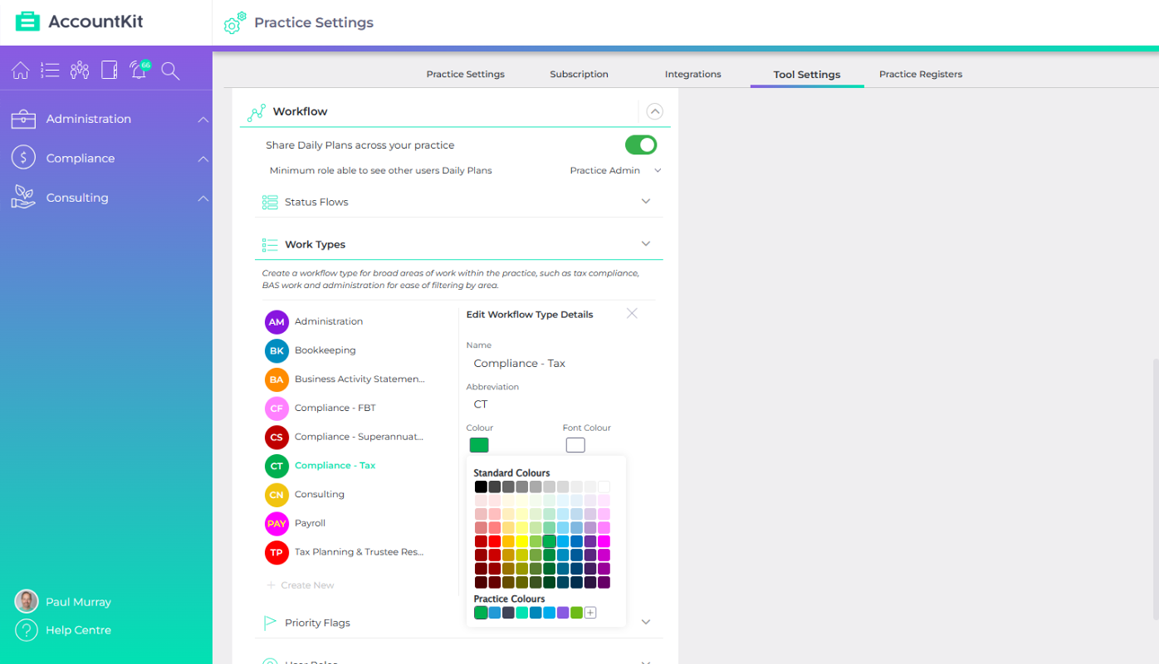
Task: Switch to the Integrations tab
Action: click(693, 74)
